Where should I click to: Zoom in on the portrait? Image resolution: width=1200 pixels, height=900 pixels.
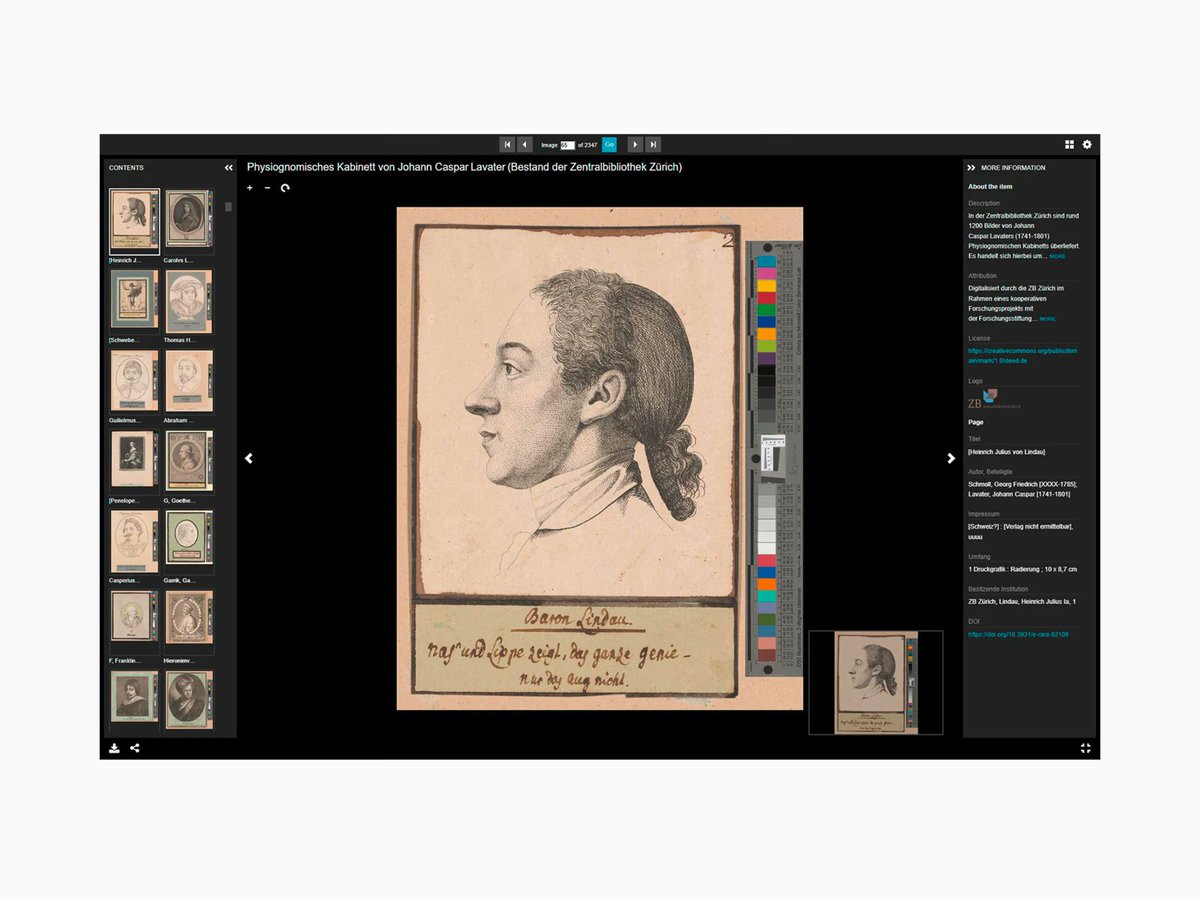pyautogui.click(x=250, y=188)
